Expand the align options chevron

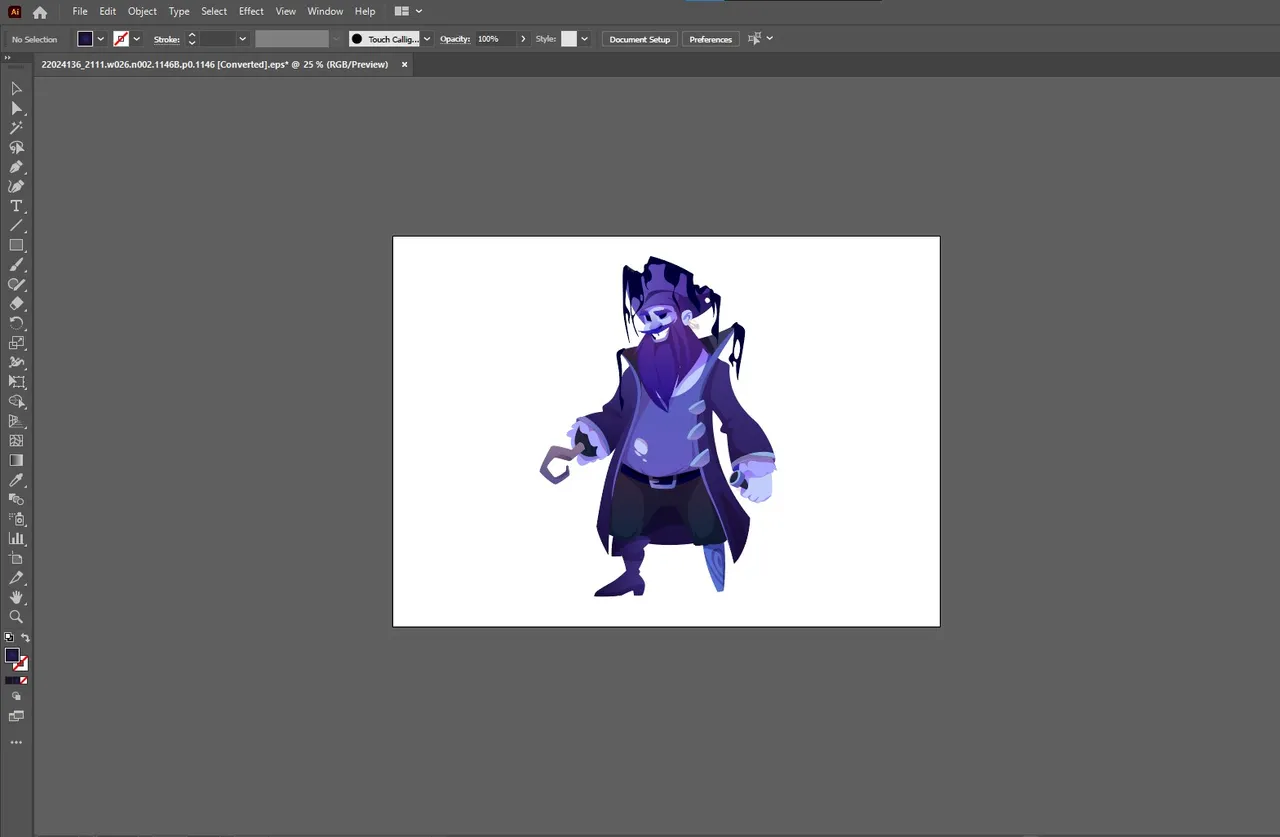pyautogui.click(x=769, y=38)
